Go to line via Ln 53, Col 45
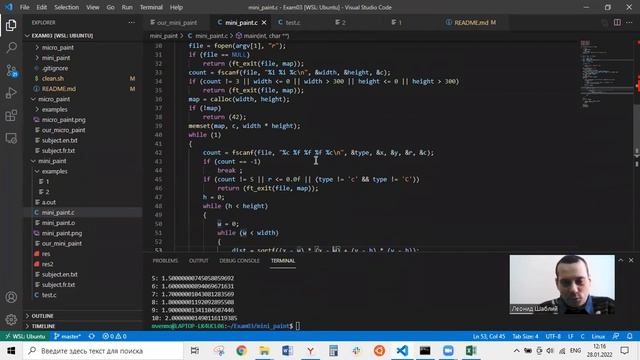640x360 pixels. click(489, 336)
